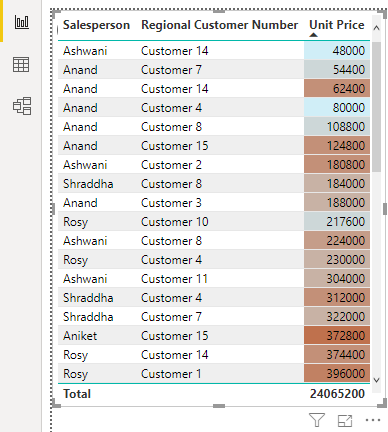Image resolution: width=388 pixels, height=432 pixels.
Task: Click Customer 15 in Aniket's row
Action: tap(175, 336)
